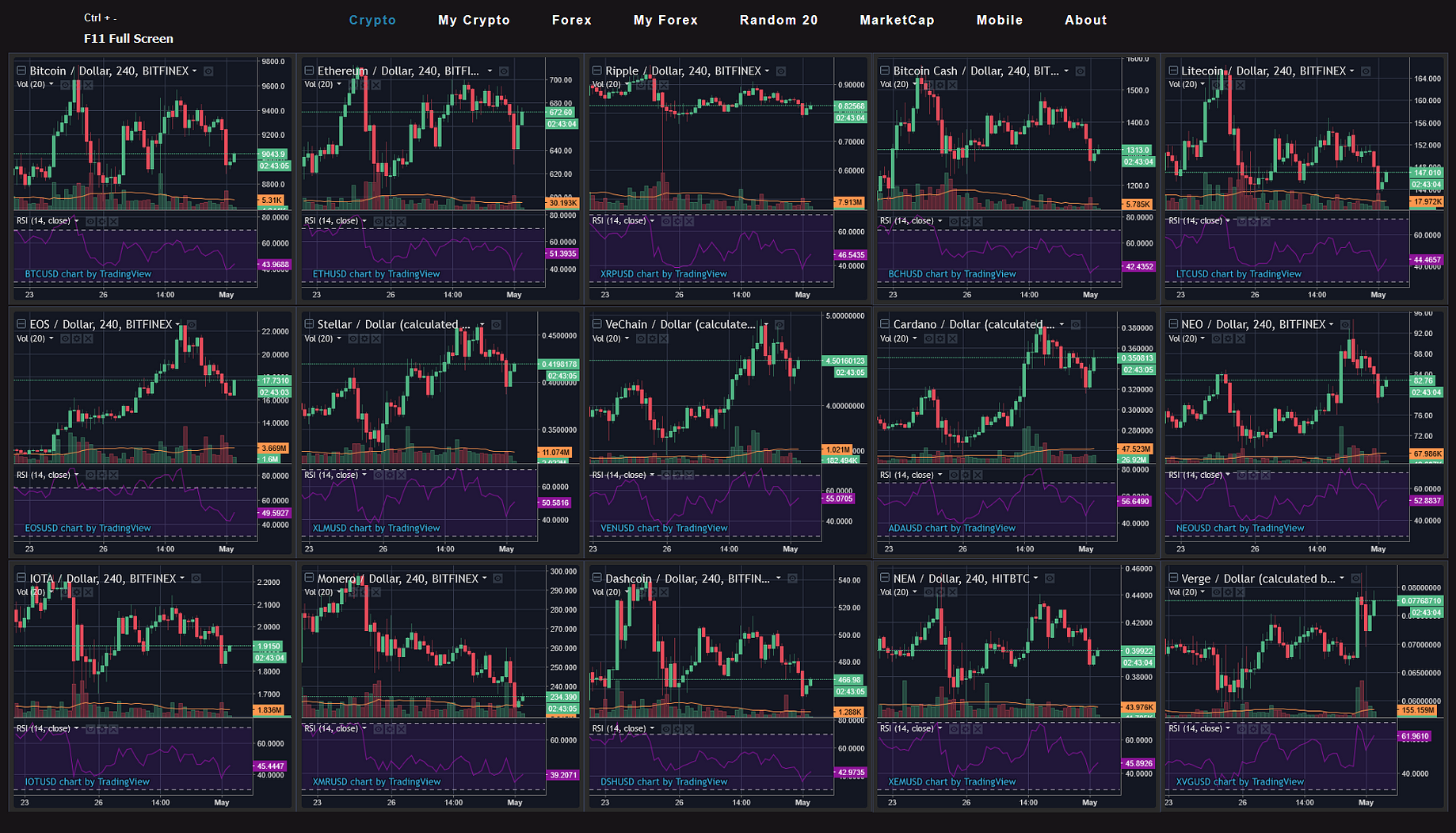Screen dimensions: 1456x833
Task: Hide the Monero price series with its eye icon
Action: pos(498,579)
